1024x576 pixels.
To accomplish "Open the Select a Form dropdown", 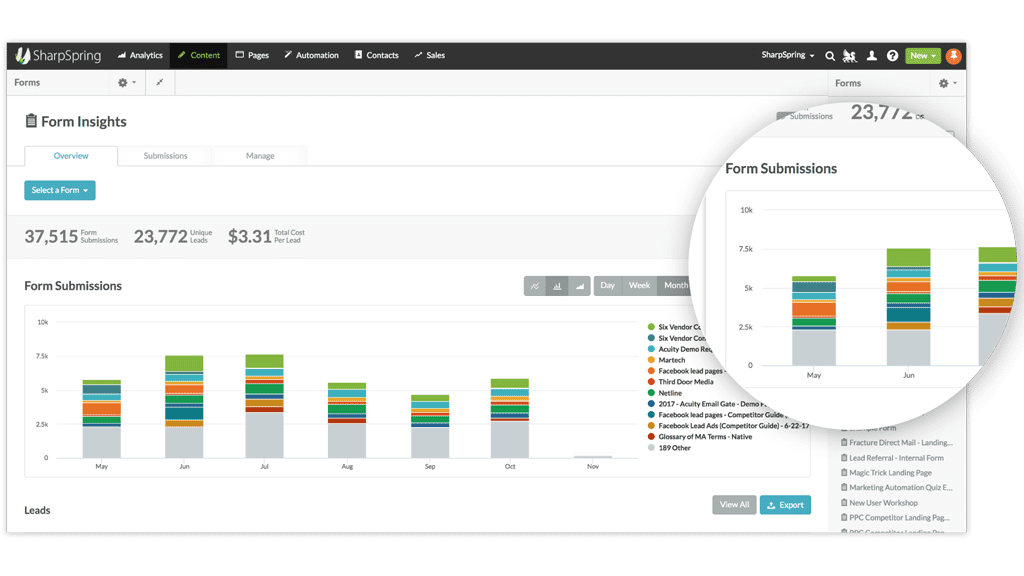I will tap(60, 190).
